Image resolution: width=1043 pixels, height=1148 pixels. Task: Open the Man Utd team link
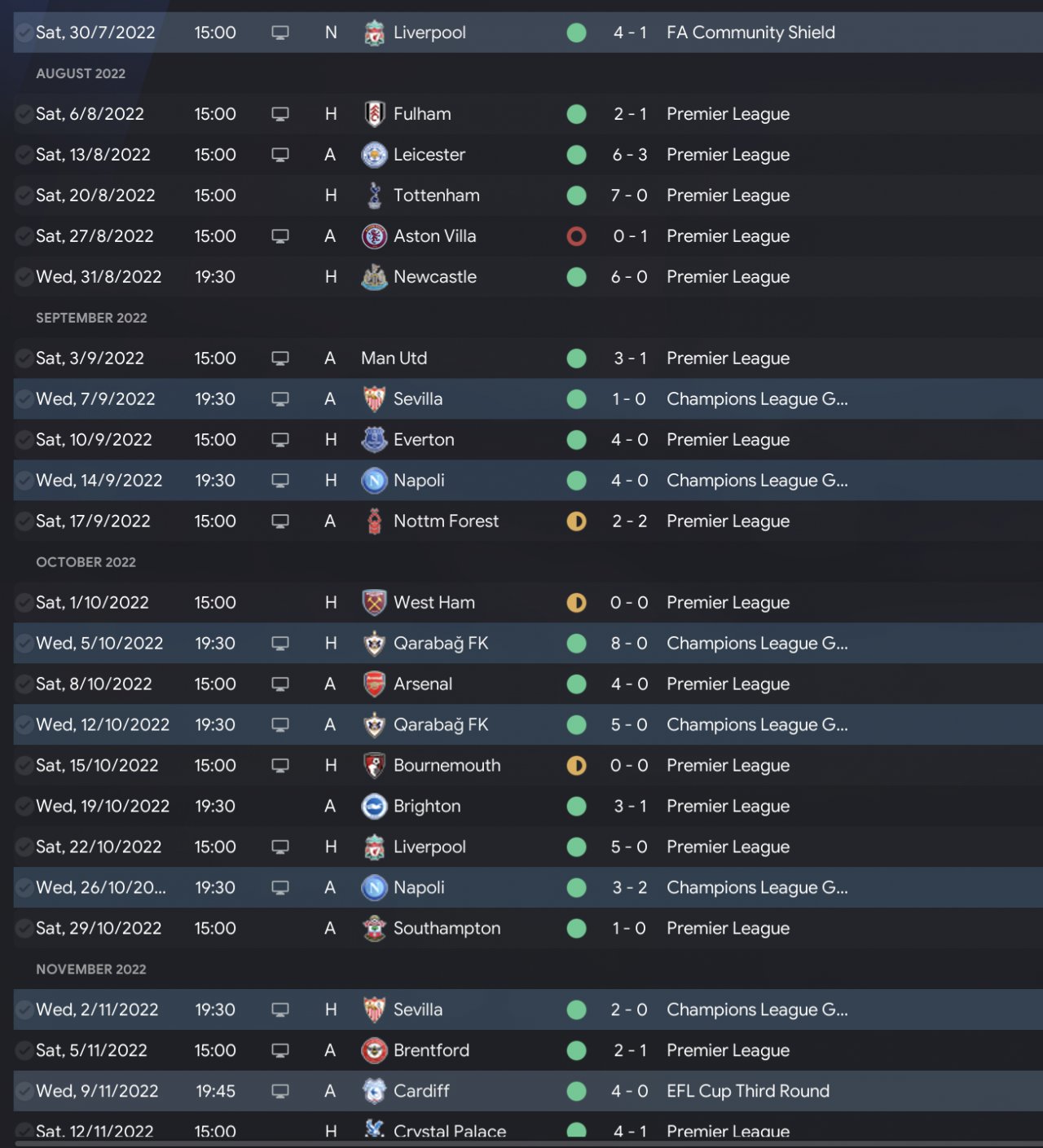394,358
